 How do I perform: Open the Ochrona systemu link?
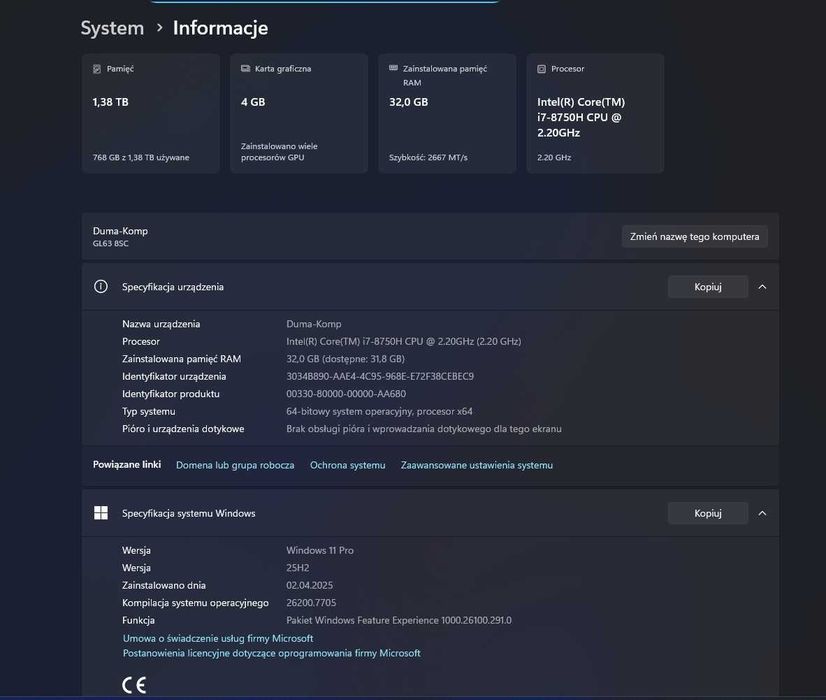[348, 465]
